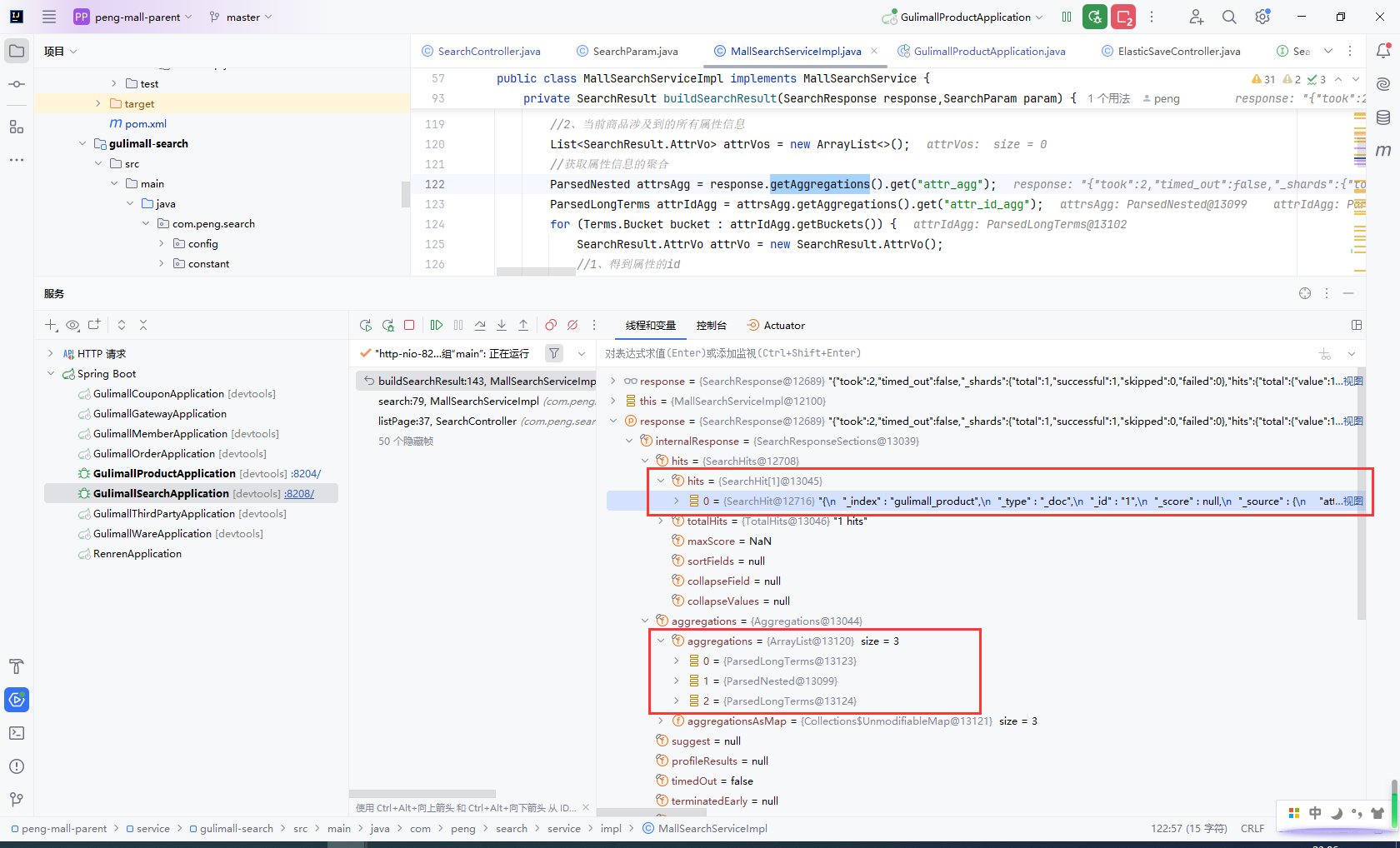Add service with plus icon
Viewport: 1400px width, 848px height.
point(51,325)
